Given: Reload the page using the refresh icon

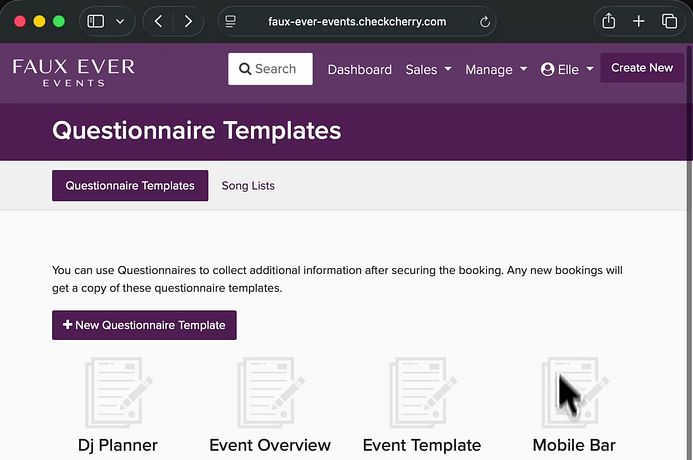Looking at the screenshot, I should click(486, 21).
